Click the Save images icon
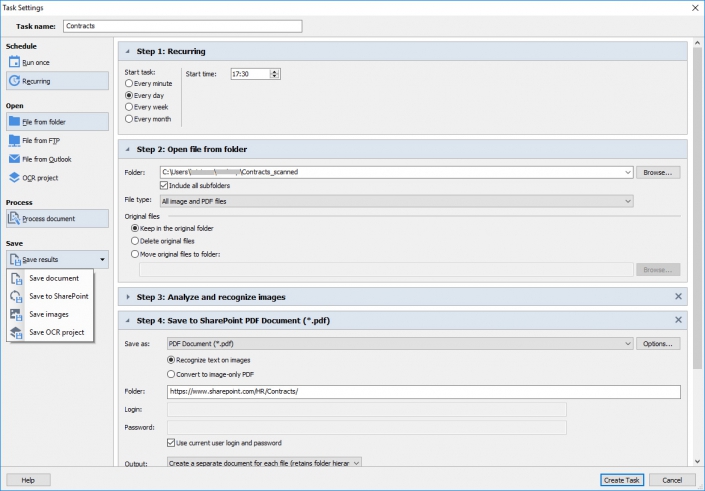Viewport: 705px width, 491px height. click(x=16, y=314)
